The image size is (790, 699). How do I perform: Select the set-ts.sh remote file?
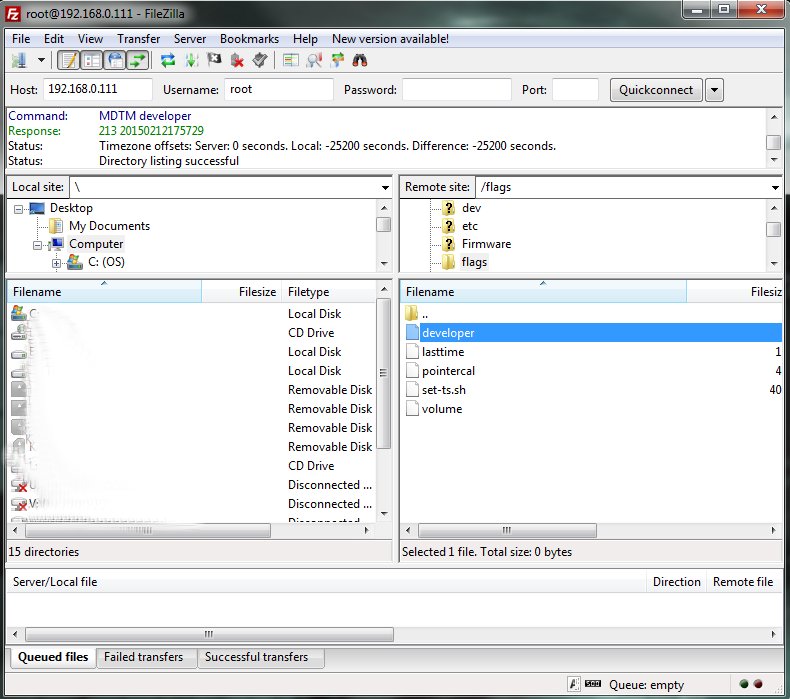(443, 390)
